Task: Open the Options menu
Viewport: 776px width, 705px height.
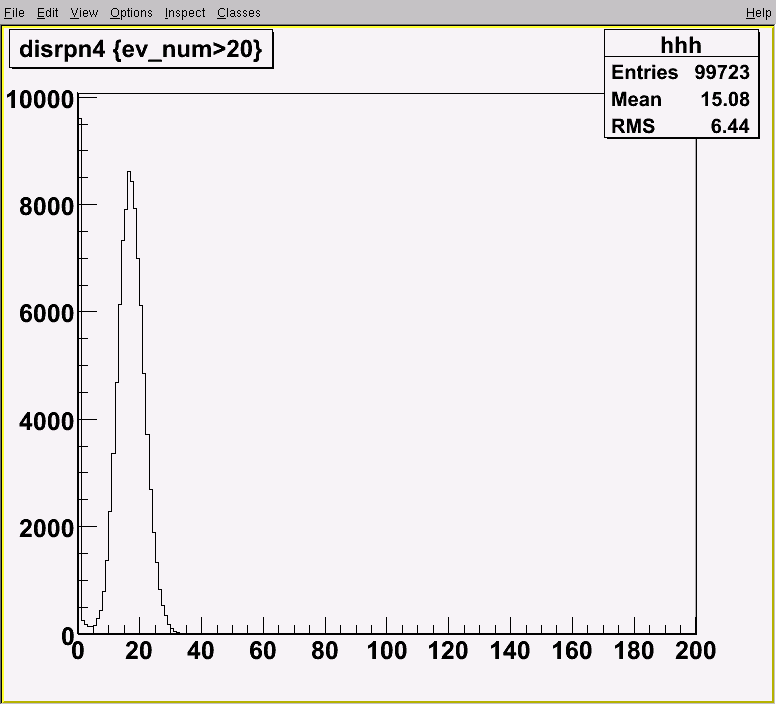Action: coord(131,13)
